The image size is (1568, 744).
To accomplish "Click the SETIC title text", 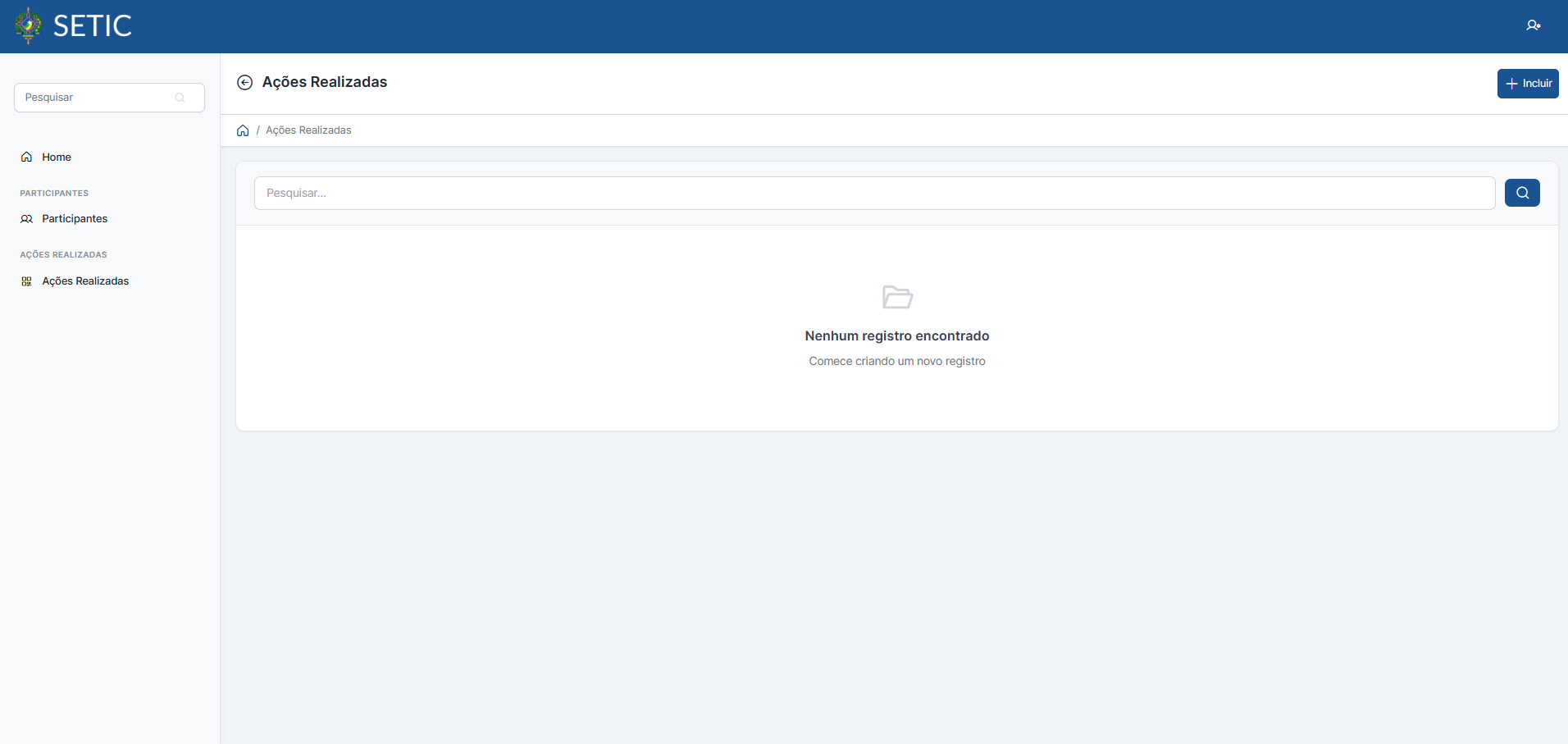I will (93, 26).
